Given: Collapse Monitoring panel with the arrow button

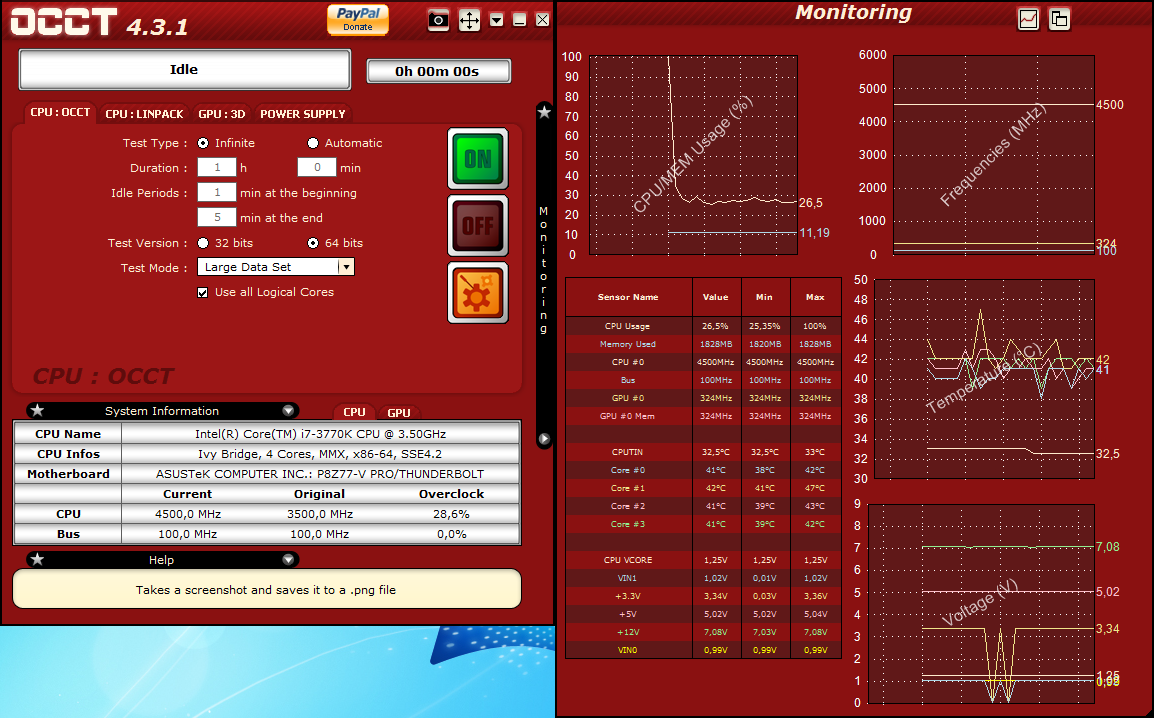Looking at the screenshot, I should [x=544, y=439].
